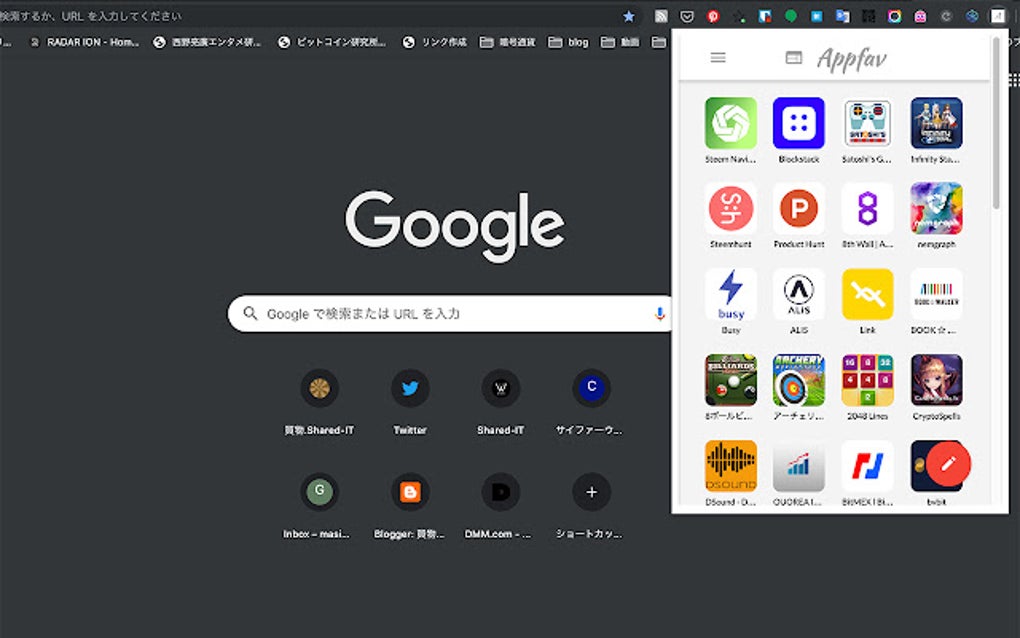Open the Twitter shortcut tile
The height and width of the screenshot is (638, 1020).
tap(410, 402)
